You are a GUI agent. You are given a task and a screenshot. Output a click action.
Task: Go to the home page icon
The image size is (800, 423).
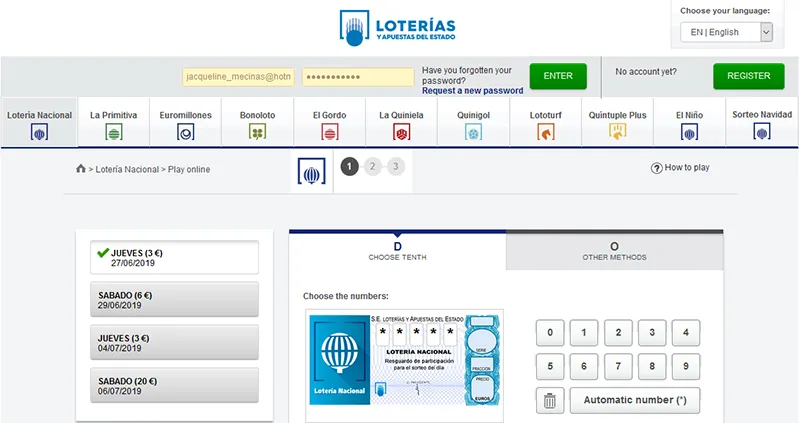coord(81,168)
